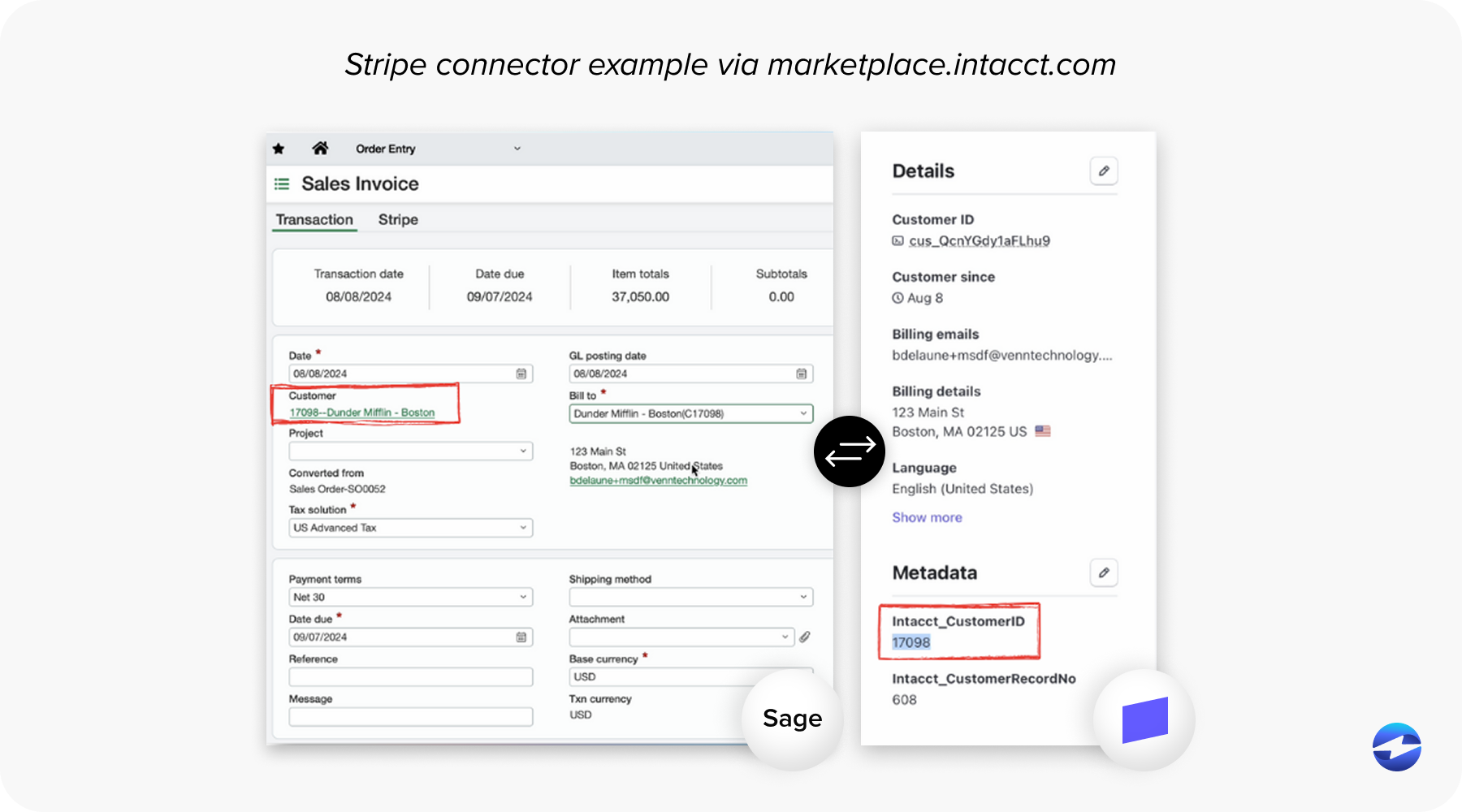The width and height of the screenshot is (1462, 812).
Task: Select the Transaction tab
Action: click(314, 219)
